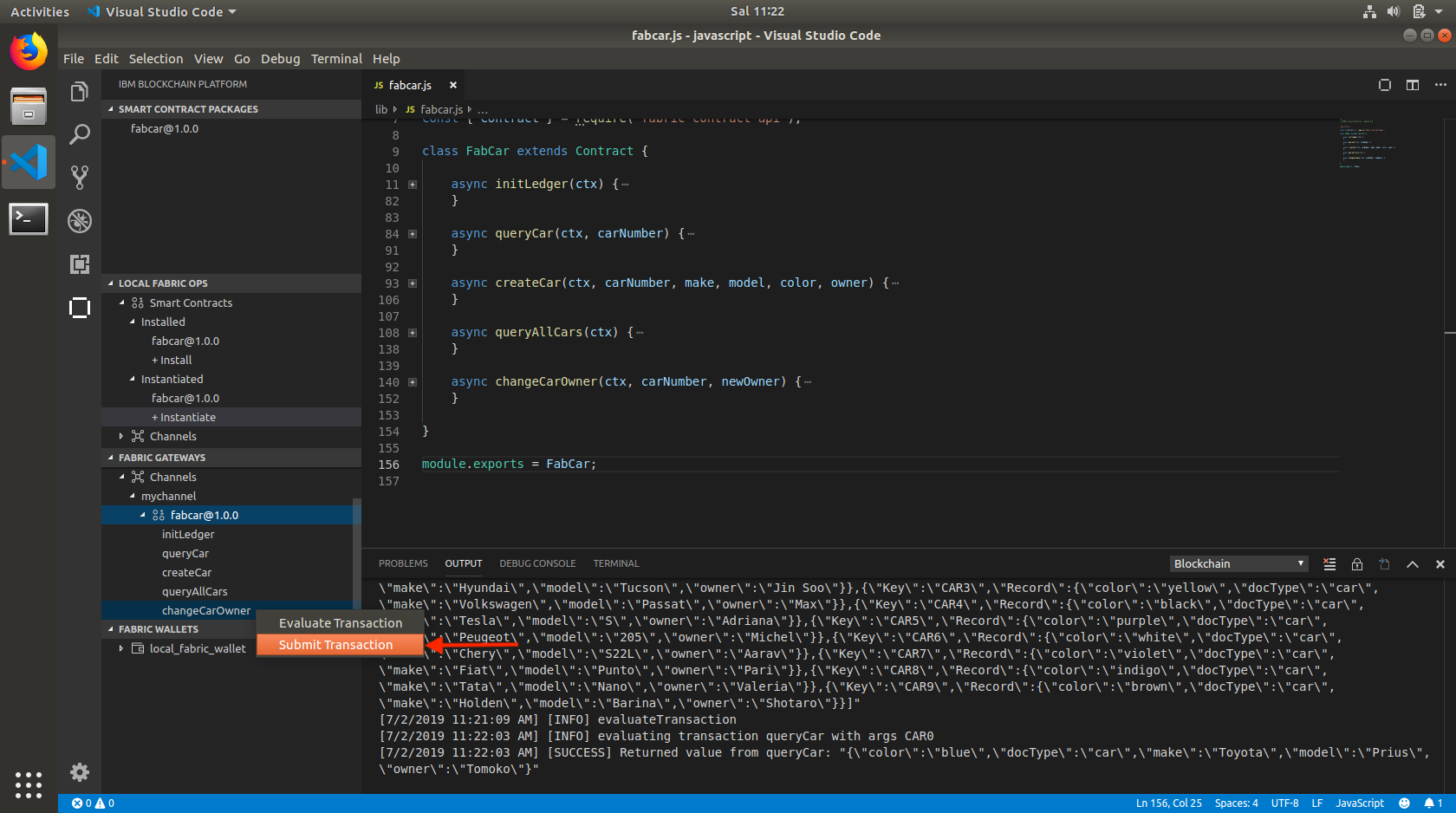Image resolution: width=1456 pixels, height=813 pixels.
Task: Show errors and warnings count
Action: [93, 803]
